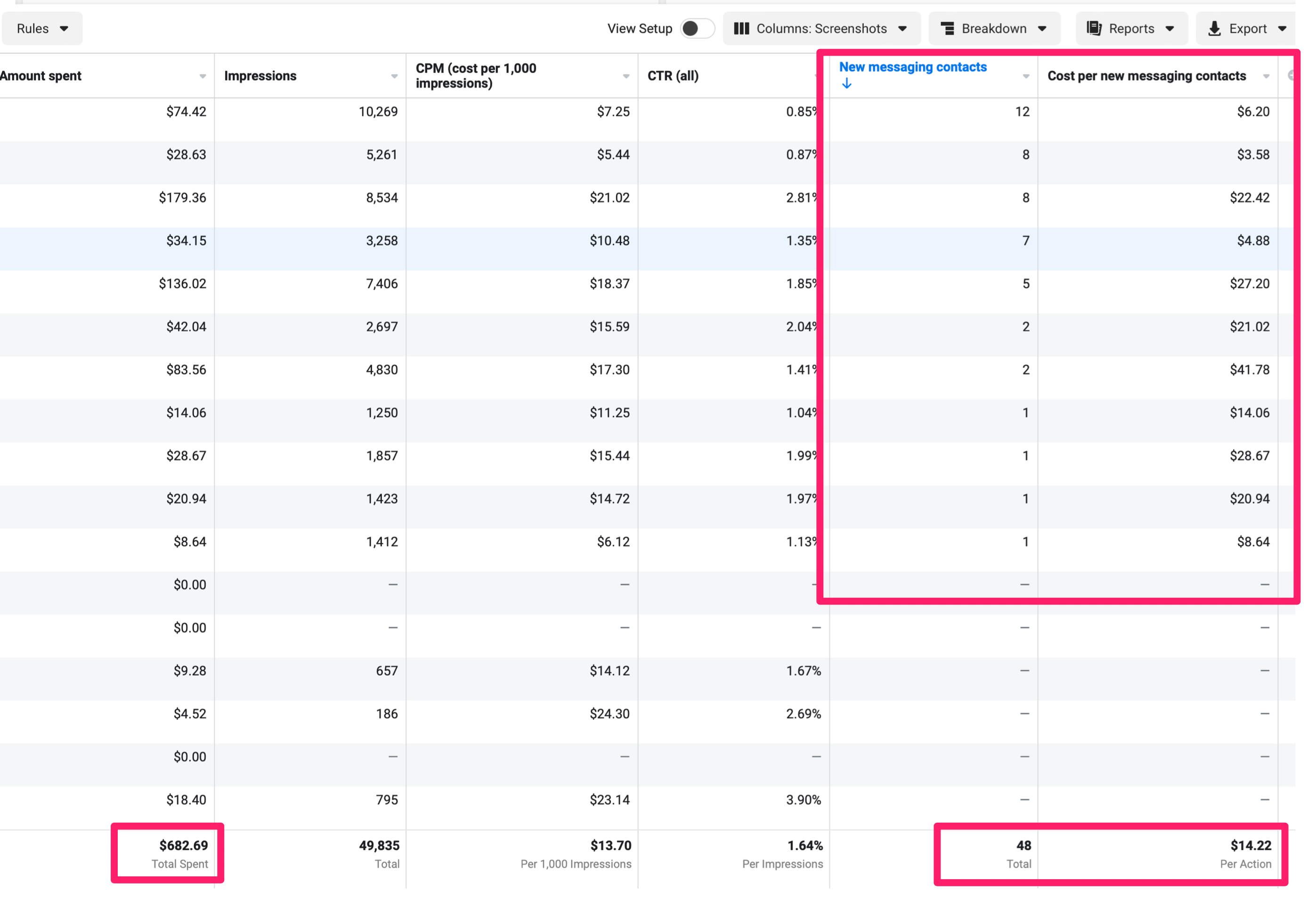Click the Reports document icon
The height and width of the screenshot is (899, 1316).
coord(1094,28)
